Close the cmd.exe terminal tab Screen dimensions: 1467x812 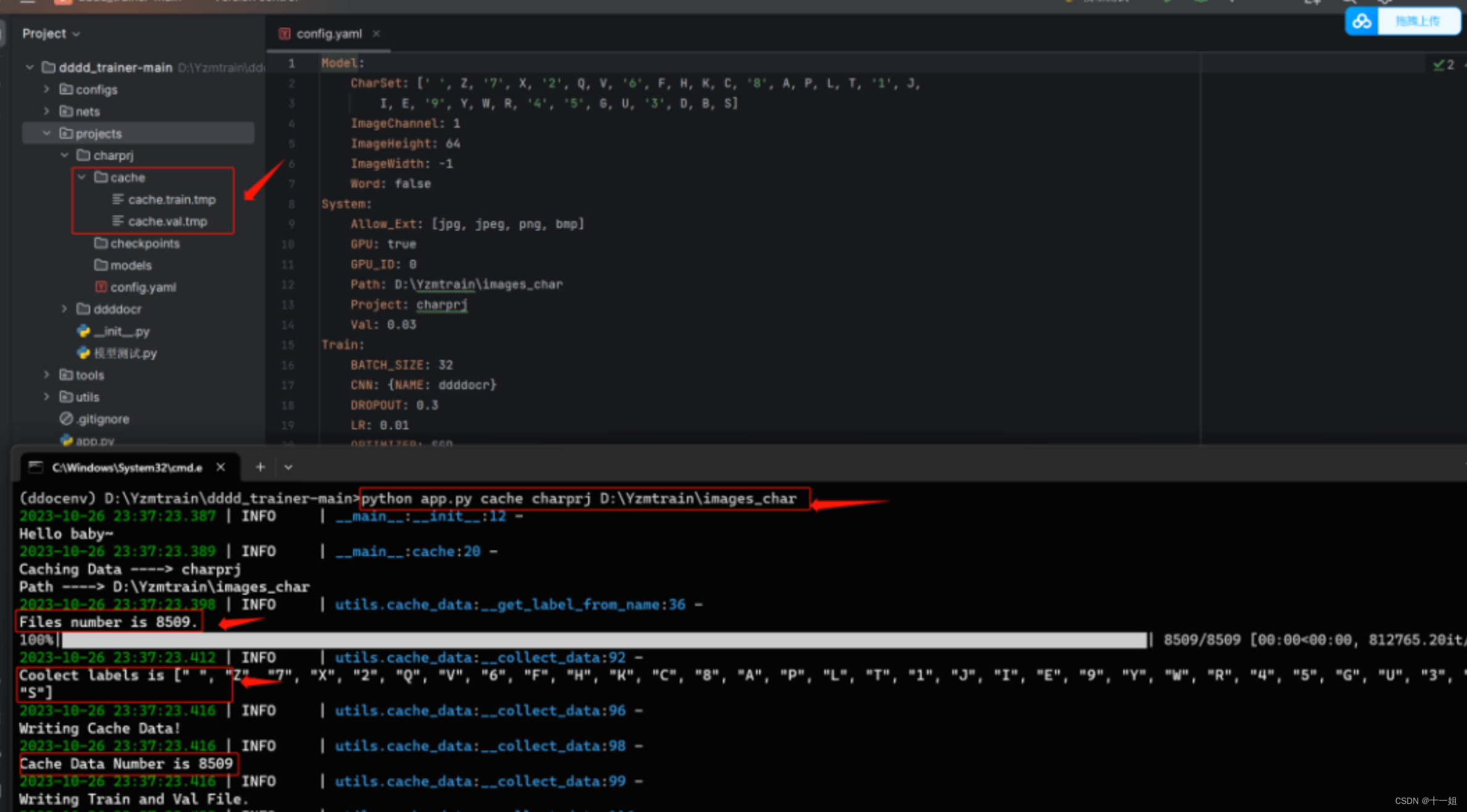point(221,467)
